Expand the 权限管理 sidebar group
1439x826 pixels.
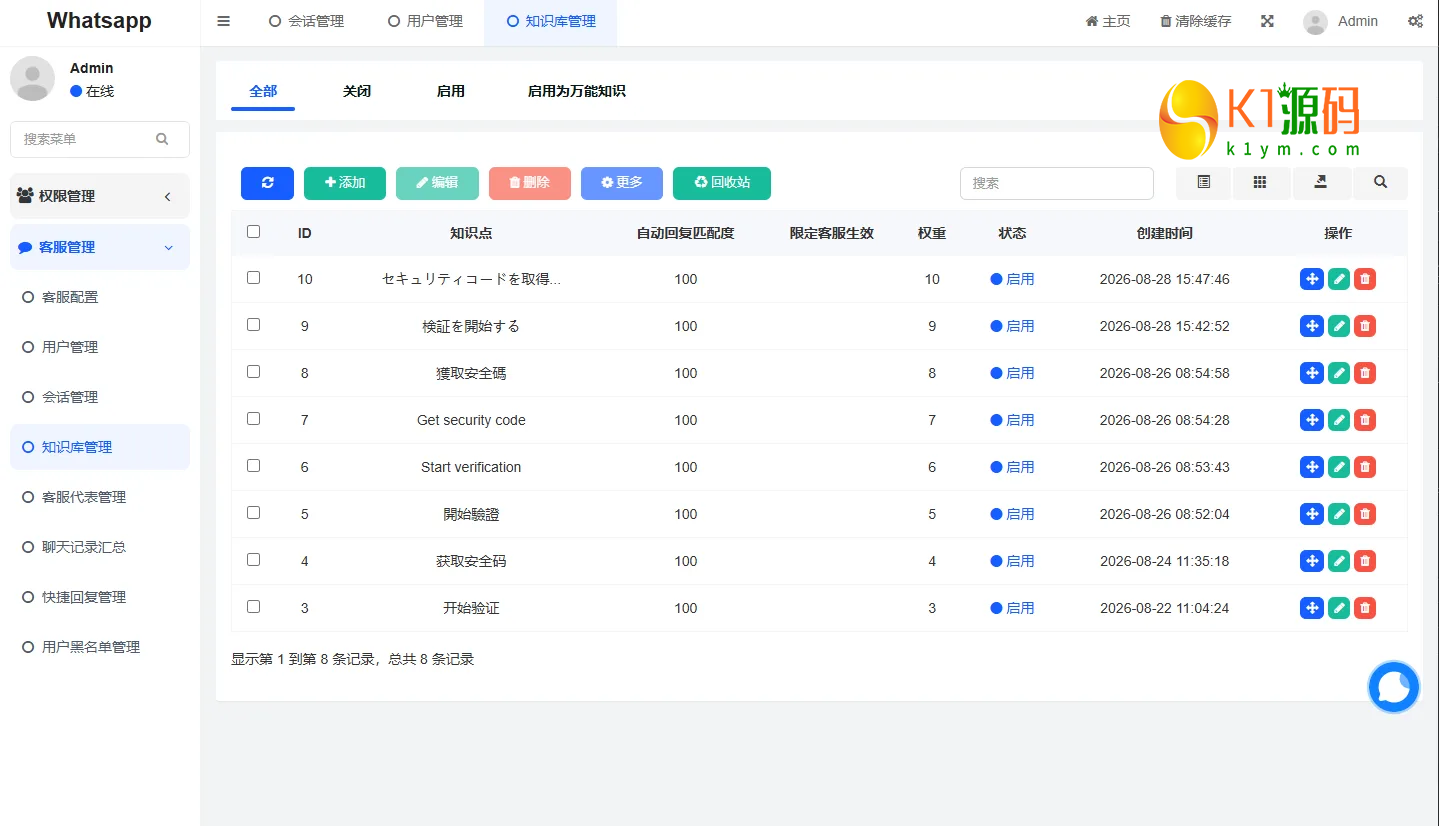[x=100, y=196]
